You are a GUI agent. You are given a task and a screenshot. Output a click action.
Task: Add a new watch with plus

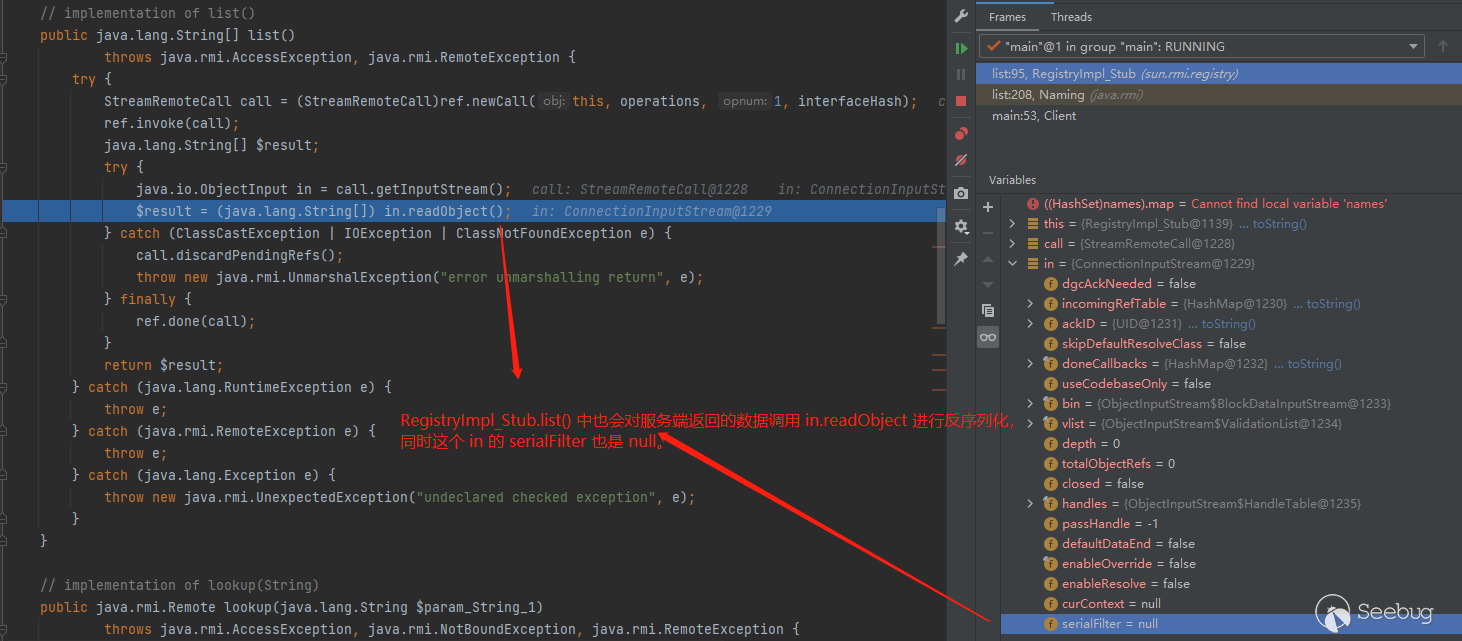(988, 207)
